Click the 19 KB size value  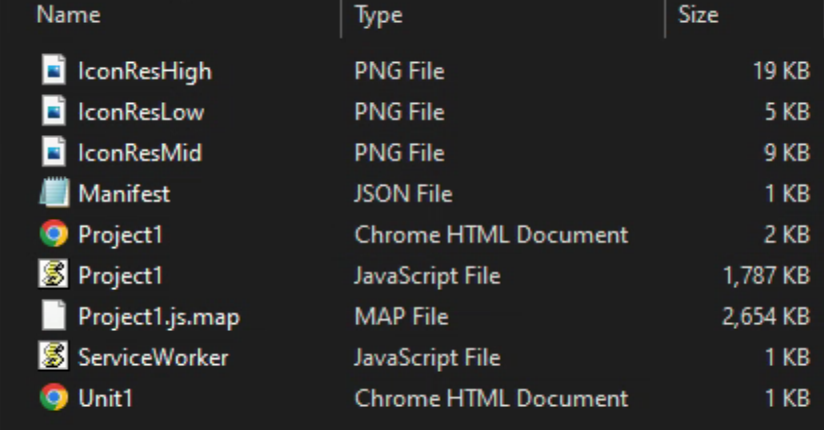coord(781,70)
